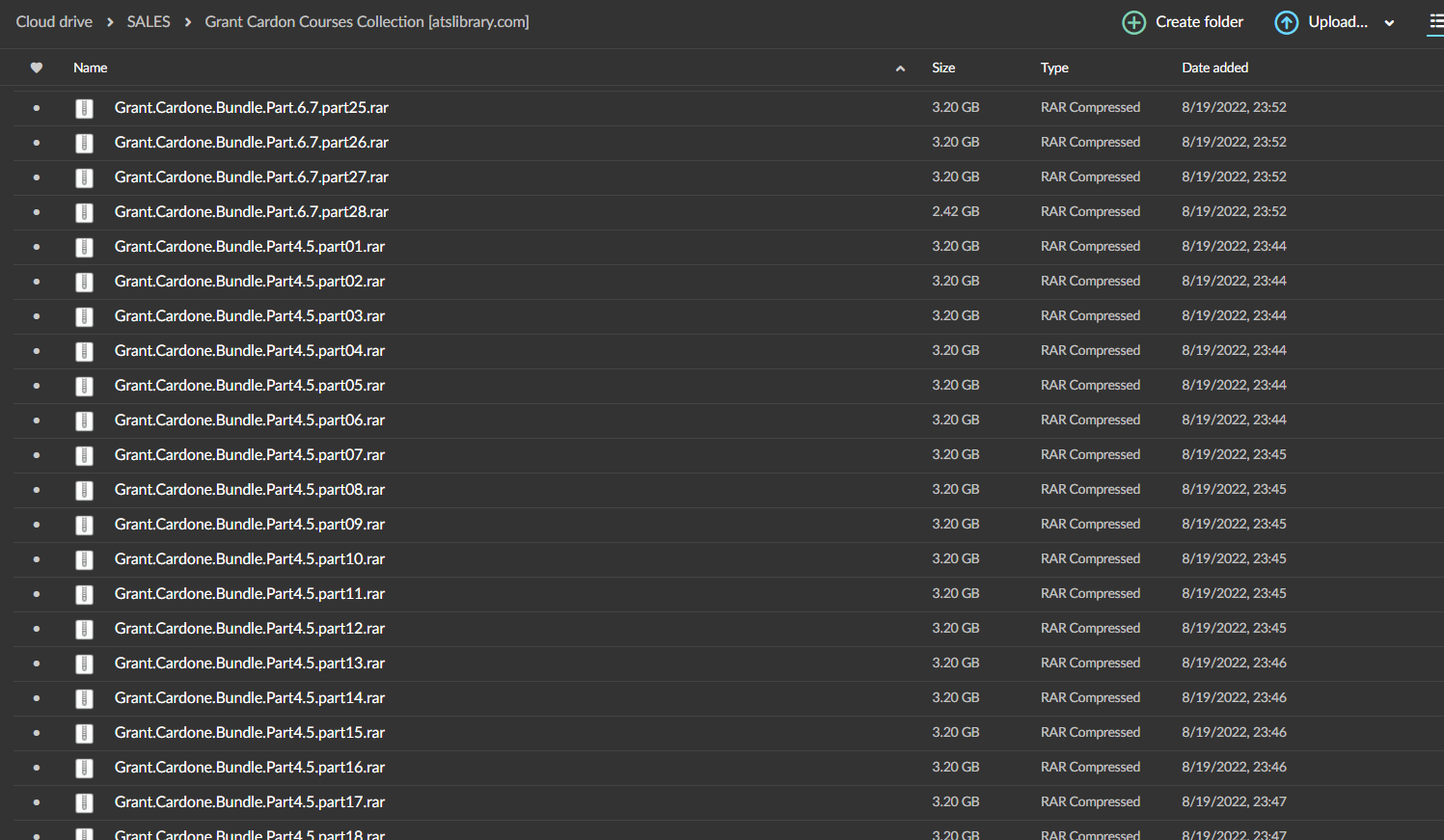
Task: Click the sort caret on the Name column
Action: (900, 68)
